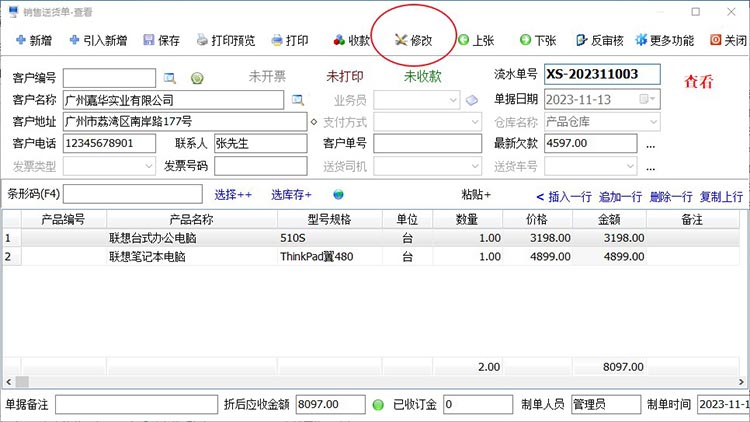Click the 型号规格 column header
750x422 pixels.
click(330, 220)
